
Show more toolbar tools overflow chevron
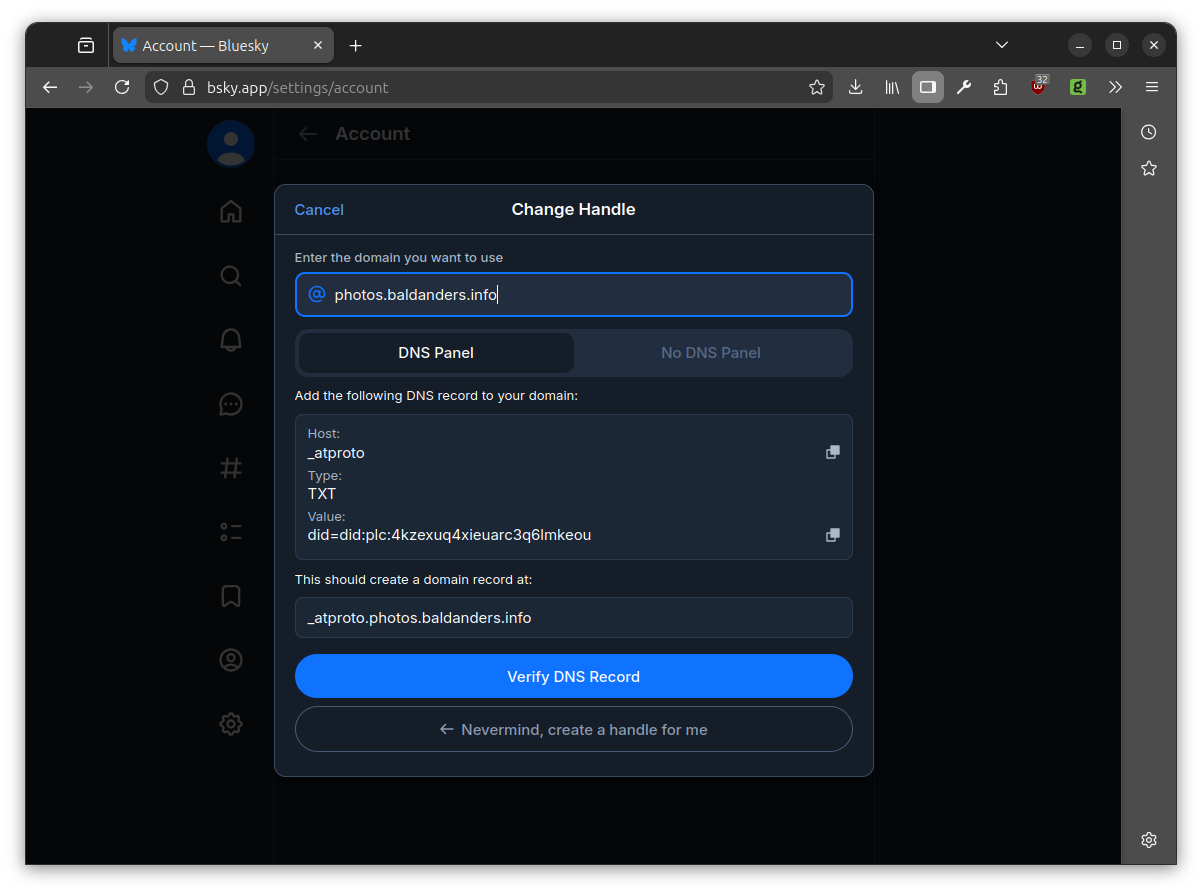click(x=1115, y=87)
